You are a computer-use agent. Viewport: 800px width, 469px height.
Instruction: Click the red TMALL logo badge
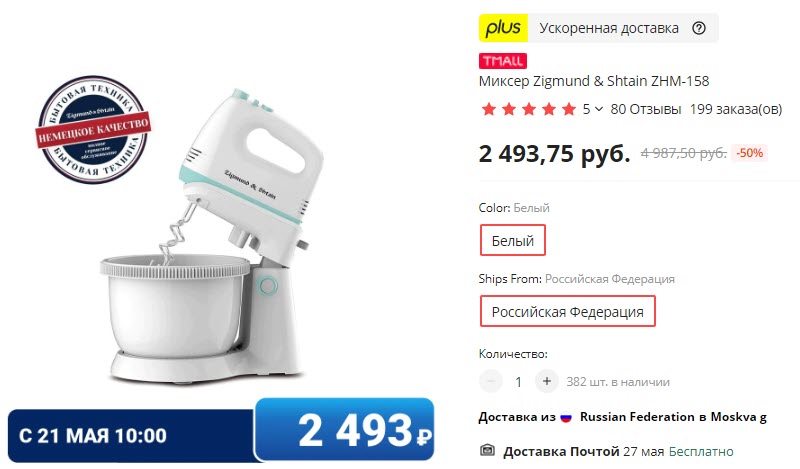tap(503, 61)
